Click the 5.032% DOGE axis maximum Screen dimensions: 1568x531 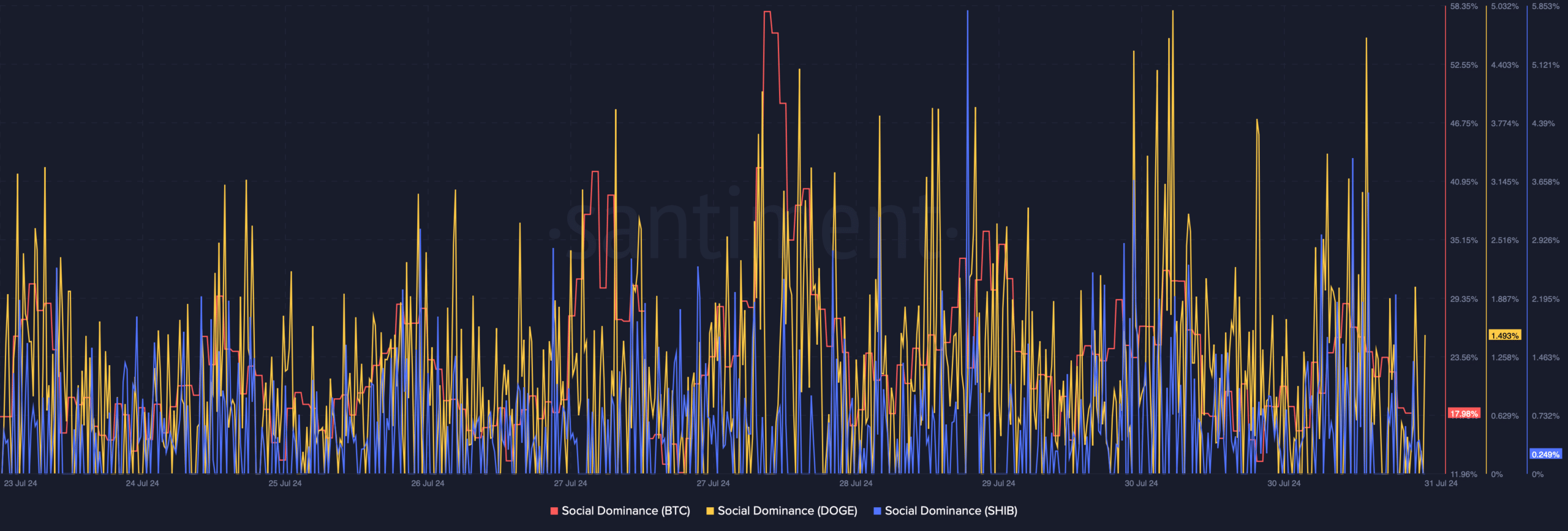point(1505,6)
